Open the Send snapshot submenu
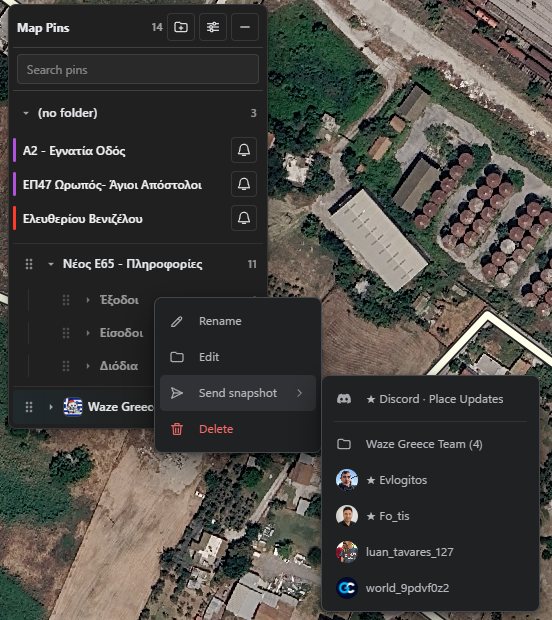The image size is (552, 620). point(238,393)
